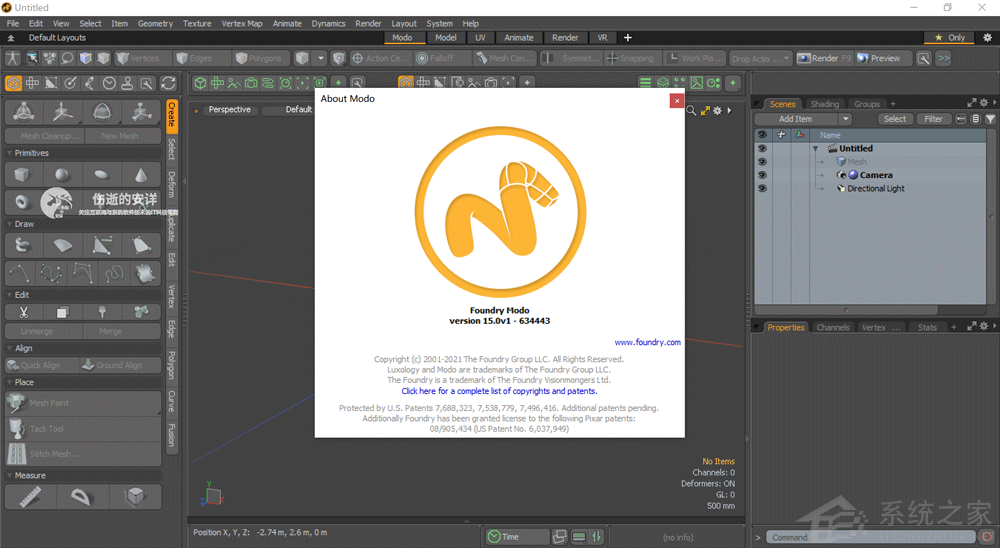Collapse the Place section
This screenshot has height=548, width=1000.
tap(10, 382)
